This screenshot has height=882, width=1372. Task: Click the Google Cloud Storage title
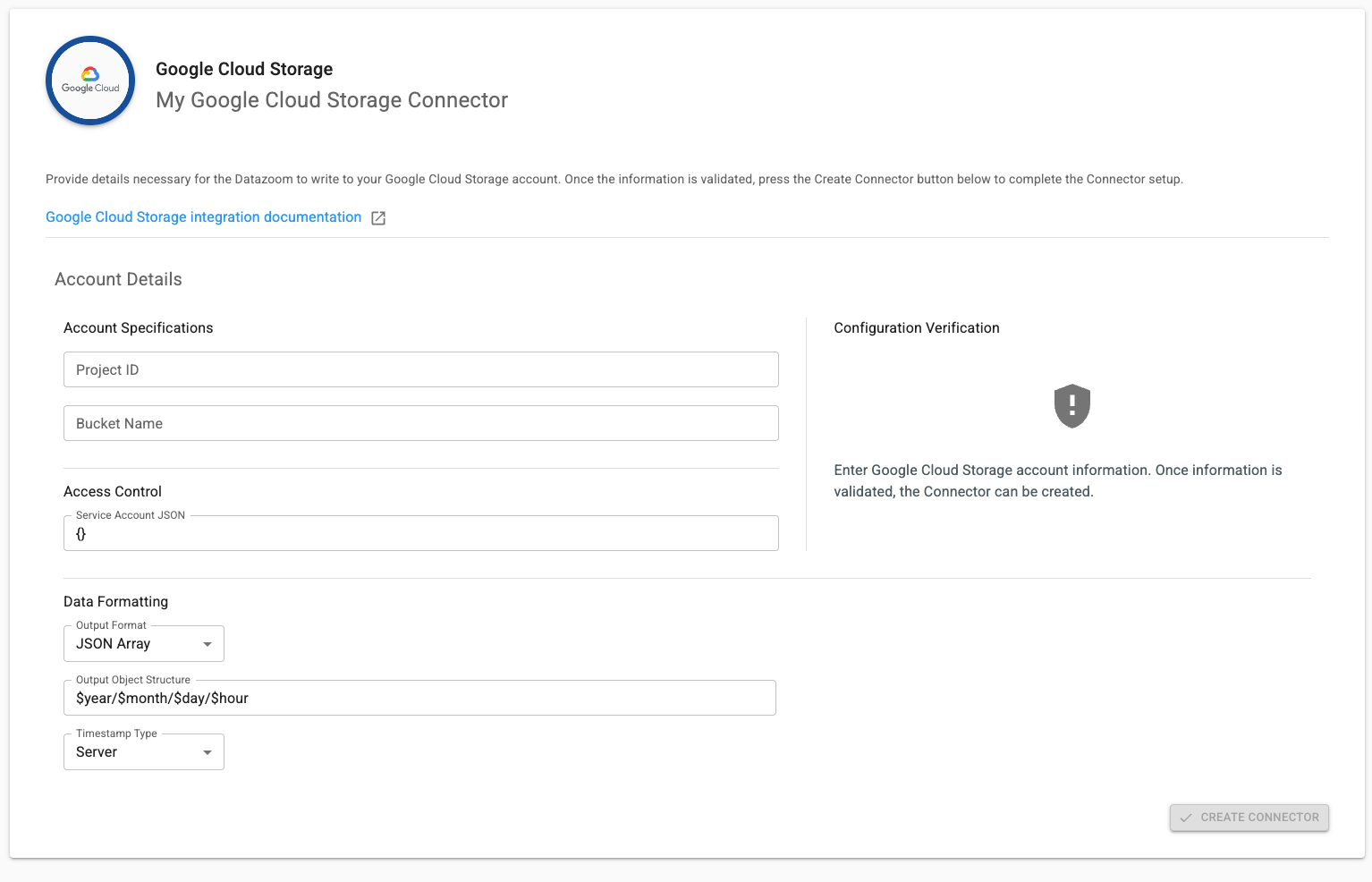pos(244,69)
